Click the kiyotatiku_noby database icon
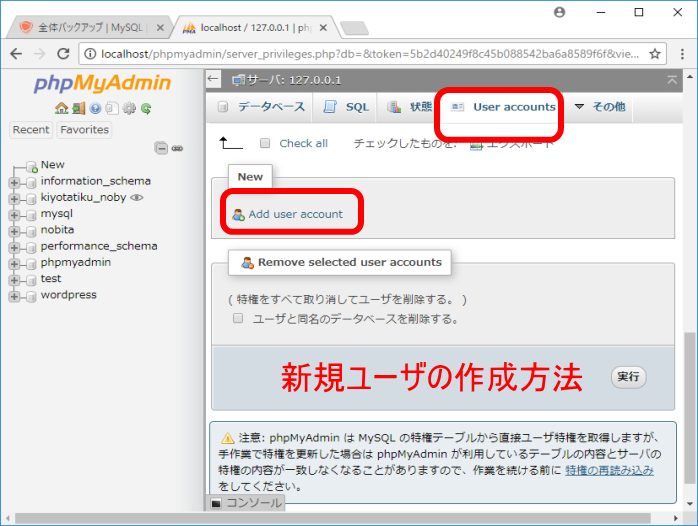 point(31,199)
